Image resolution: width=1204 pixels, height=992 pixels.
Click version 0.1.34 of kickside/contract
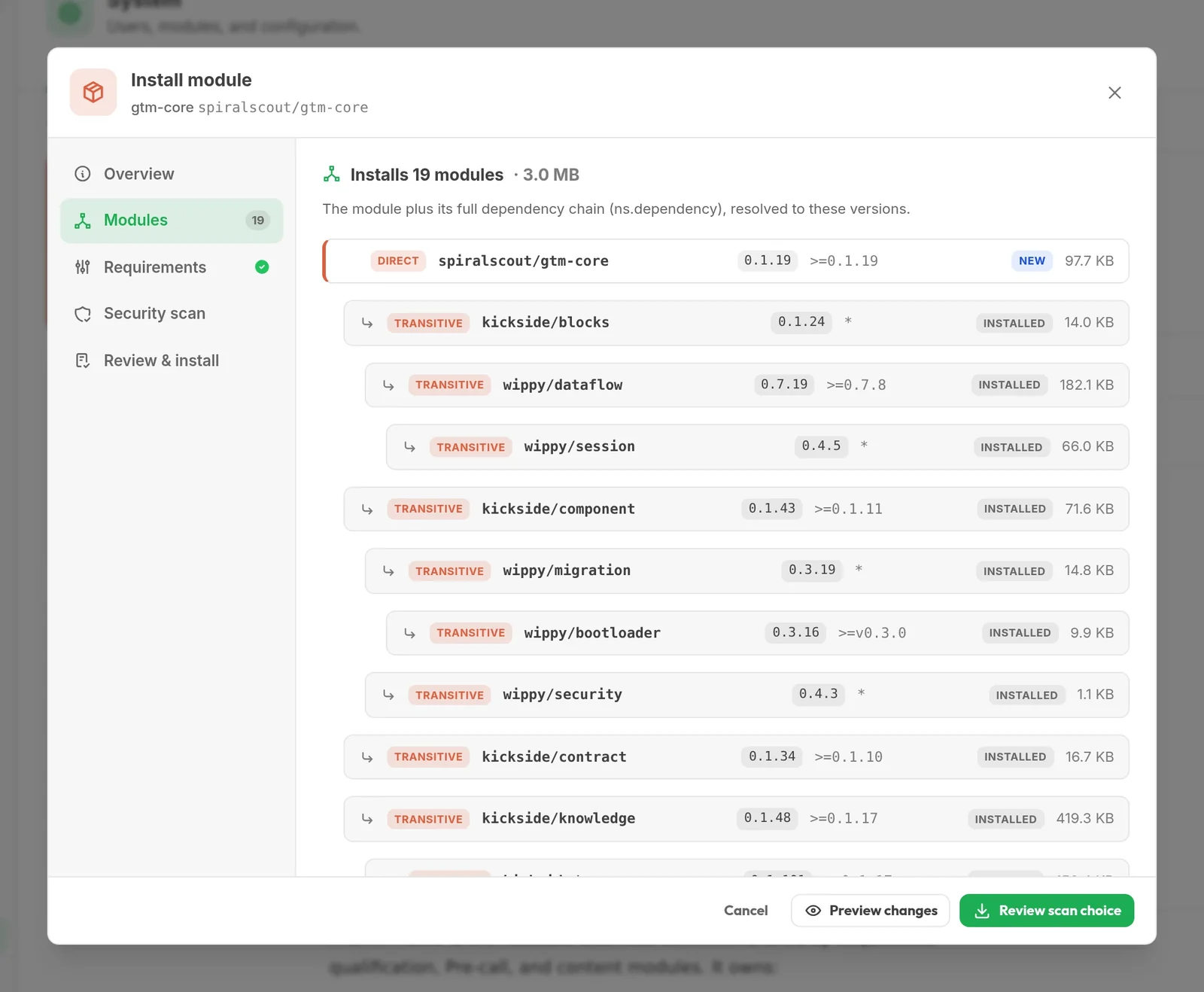[x=772, y=756]
